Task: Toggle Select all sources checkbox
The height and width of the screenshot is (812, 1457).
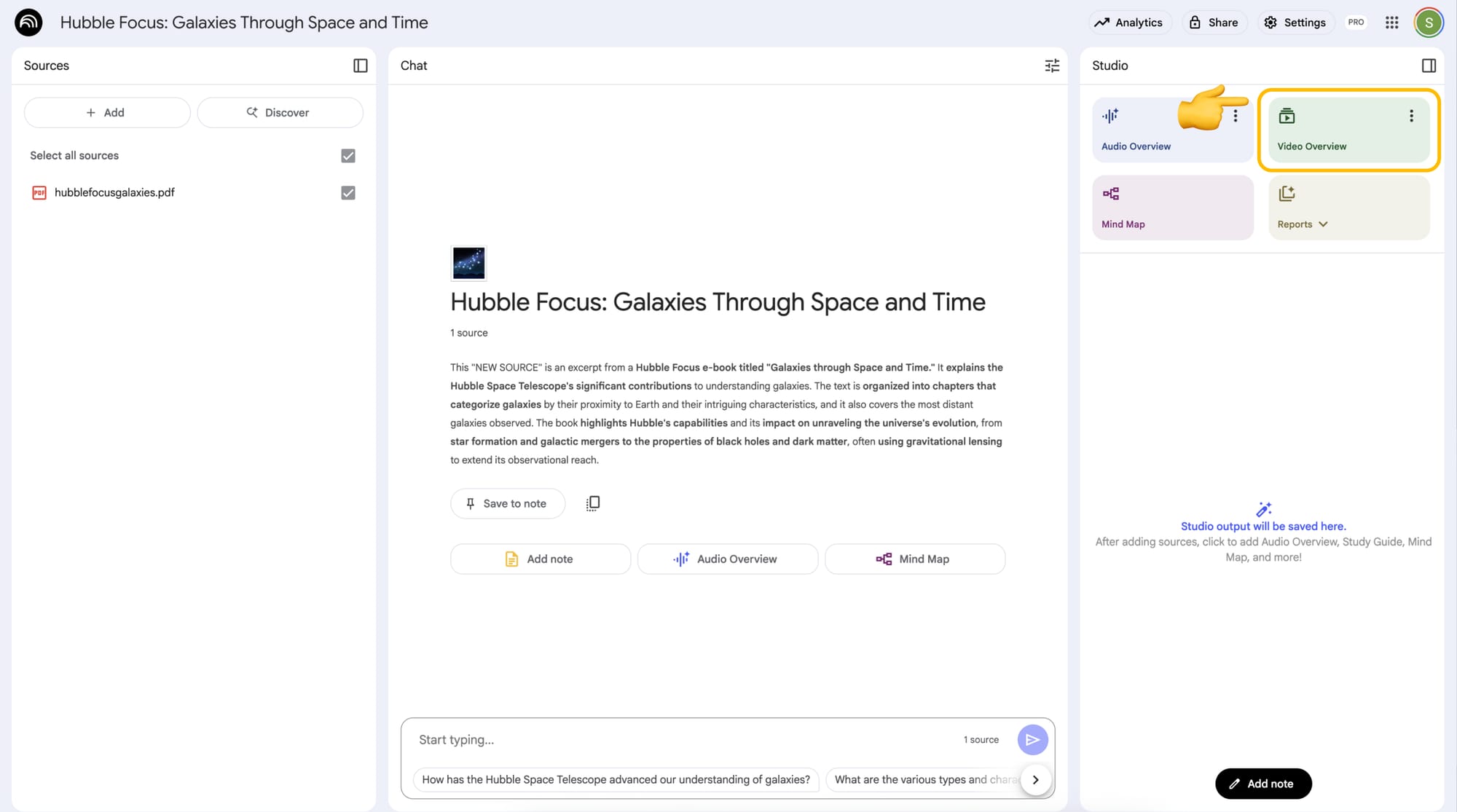Action: [x=348, y=156]
